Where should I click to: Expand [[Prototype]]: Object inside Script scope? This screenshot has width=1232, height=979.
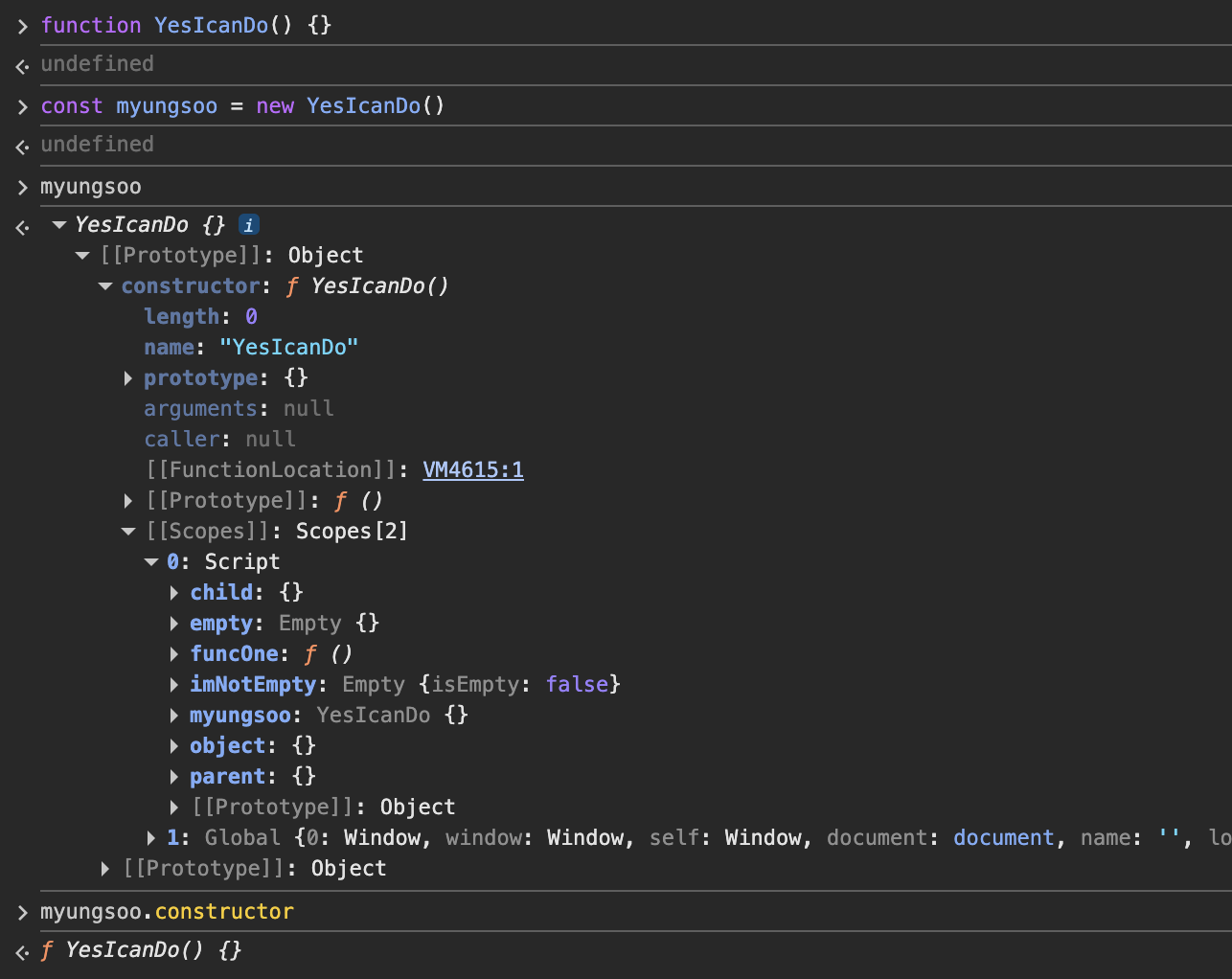pos(174,808)
